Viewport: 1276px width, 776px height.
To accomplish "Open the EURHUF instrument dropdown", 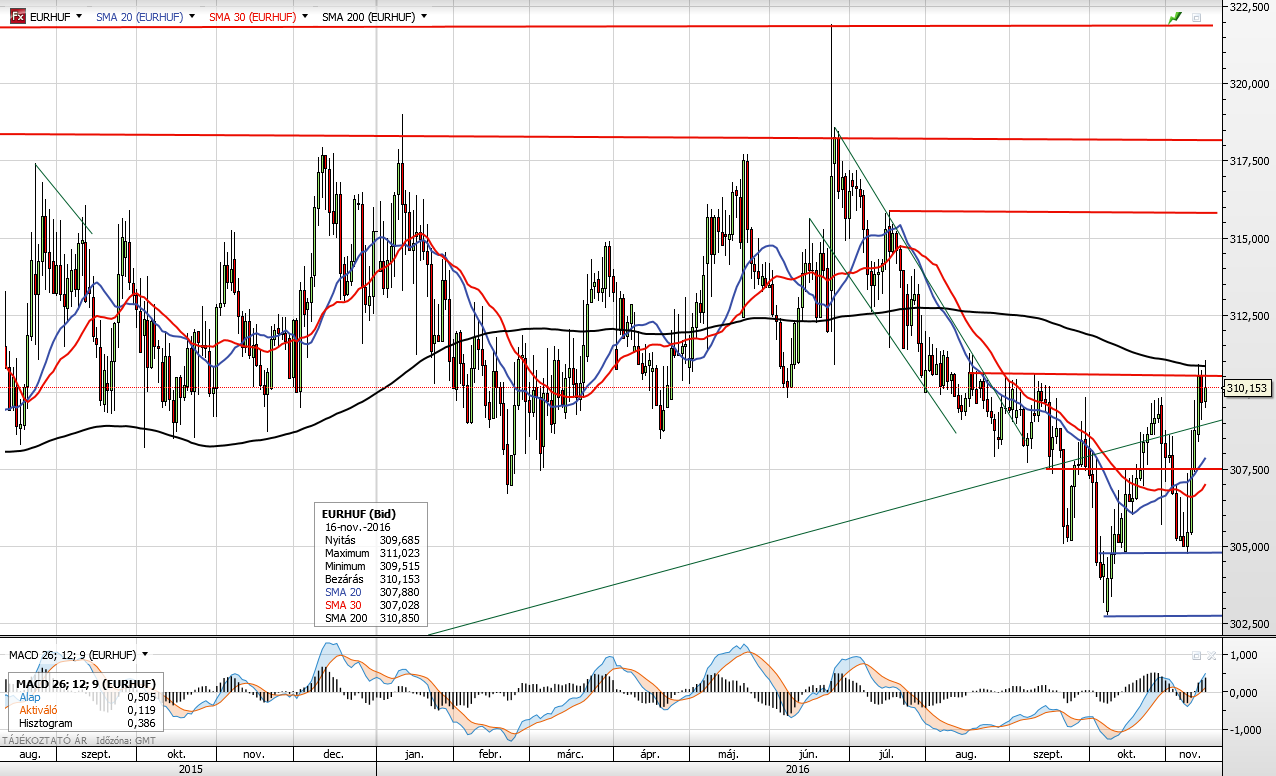I will (x=79, y=17).
